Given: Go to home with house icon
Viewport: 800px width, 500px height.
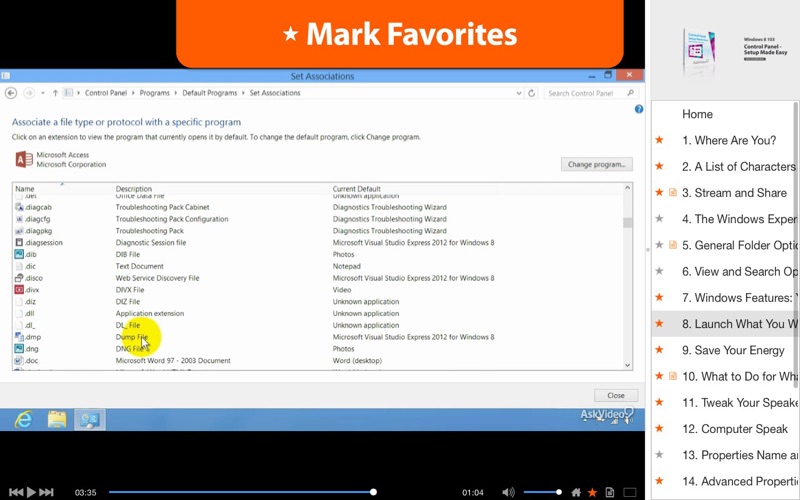Looking at the screenshot, I should (x=576, y=492).
